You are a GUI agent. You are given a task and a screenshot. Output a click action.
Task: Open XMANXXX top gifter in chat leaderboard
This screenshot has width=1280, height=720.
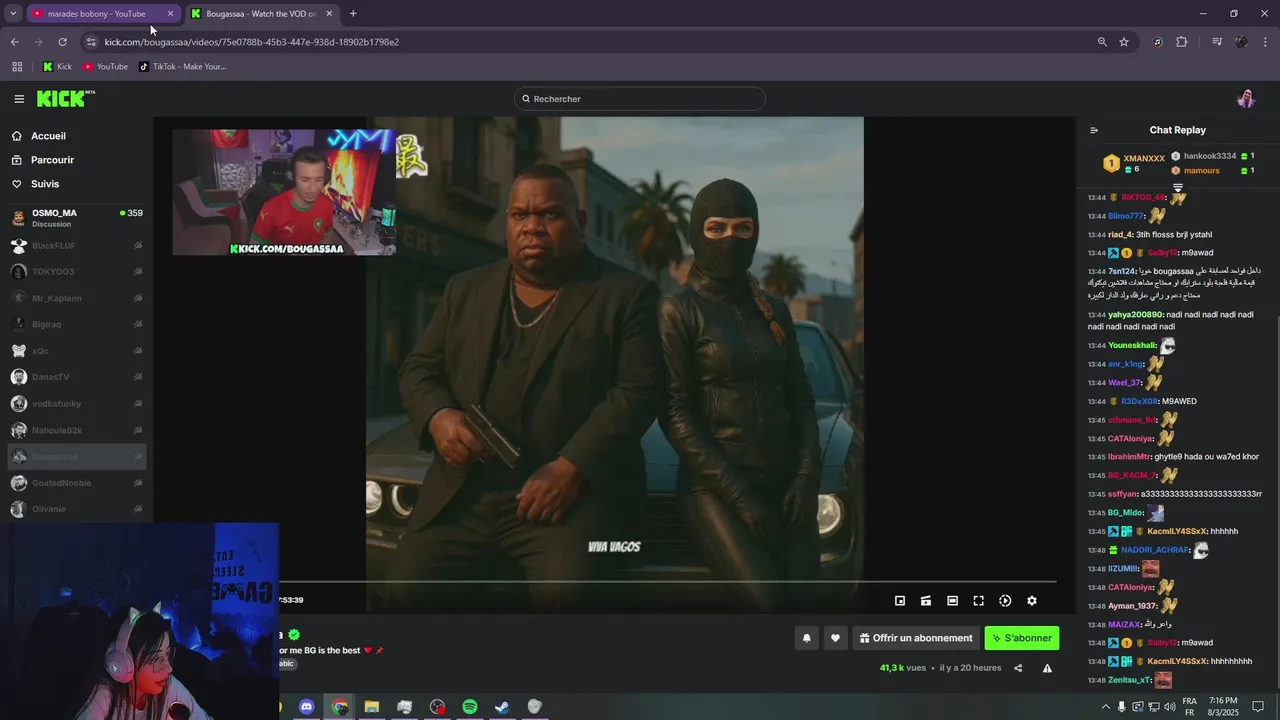1134,163
